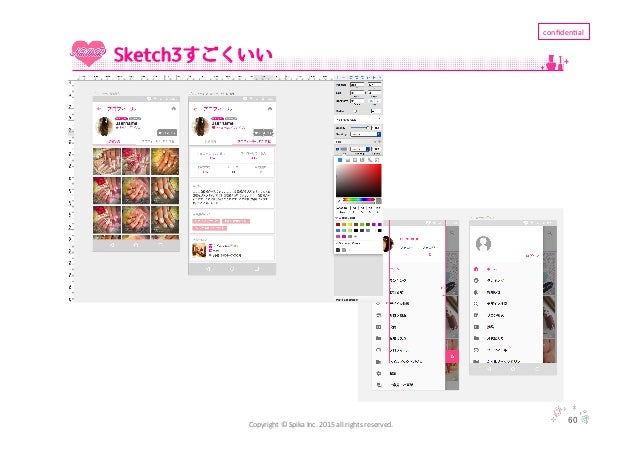
Task: Open the fill color swatch next to fill checkbox
Action: pyautogui.click(x=344, y=149)
